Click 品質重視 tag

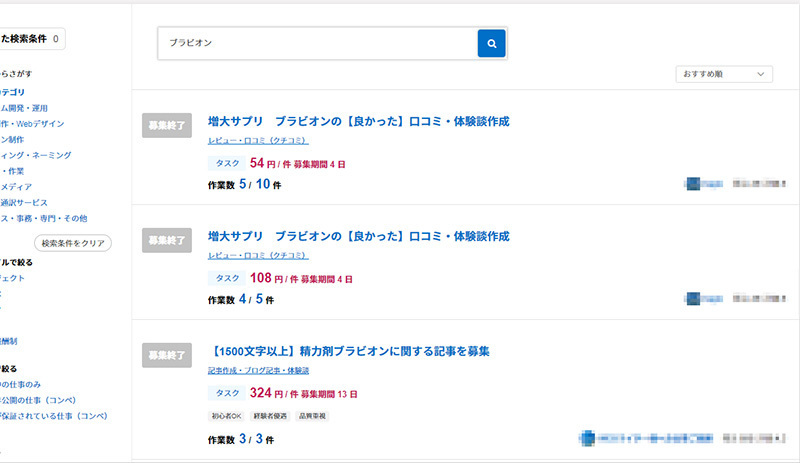312,416
